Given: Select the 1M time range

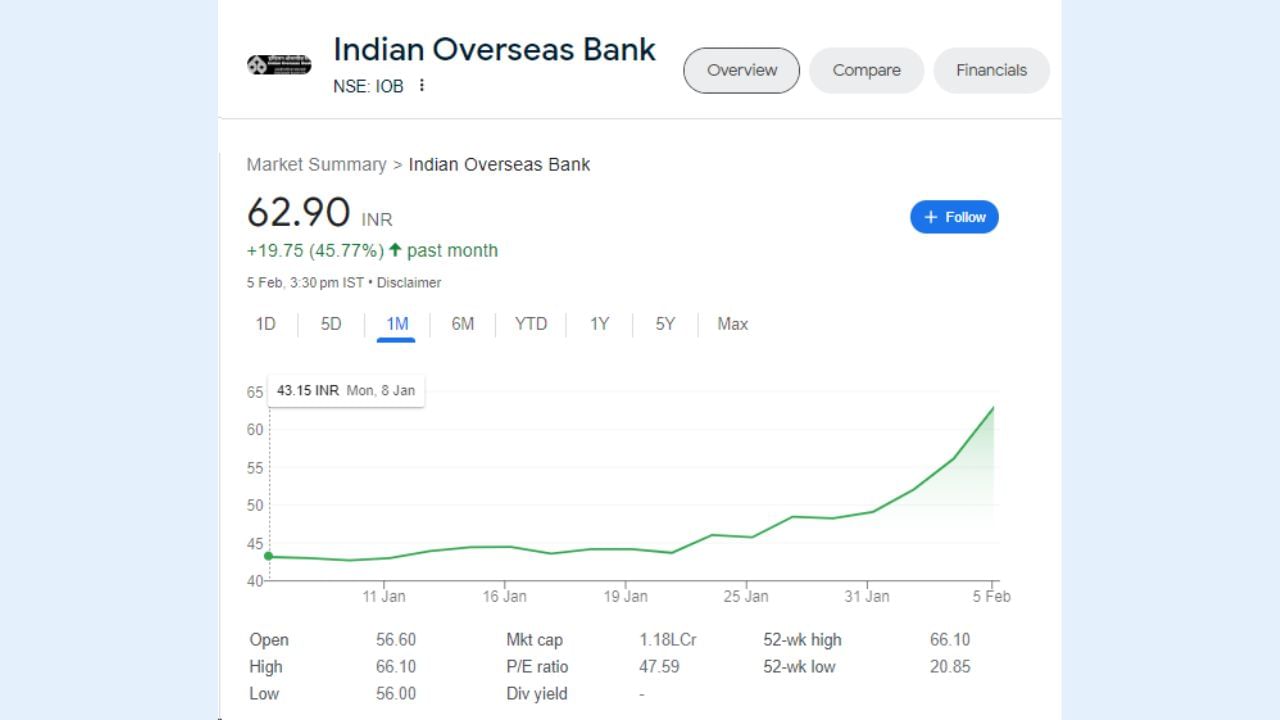Looking at the screenshot, I should 397,324.
